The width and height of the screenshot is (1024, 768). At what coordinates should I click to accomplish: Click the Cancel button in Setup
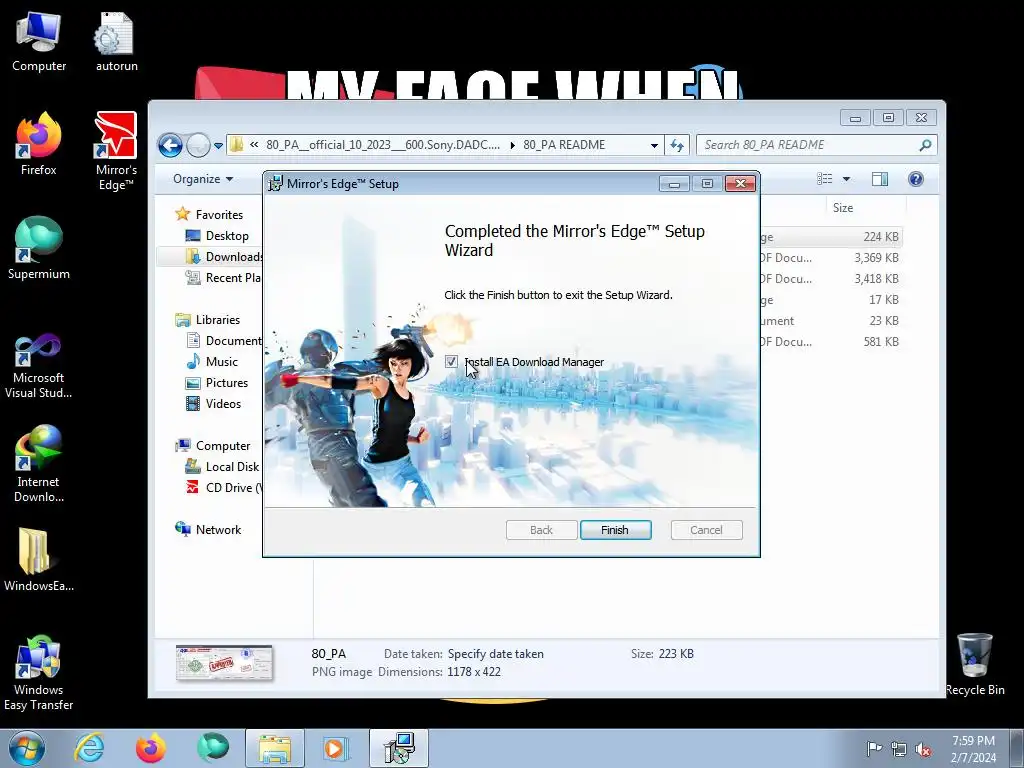[x=706, y=530]
